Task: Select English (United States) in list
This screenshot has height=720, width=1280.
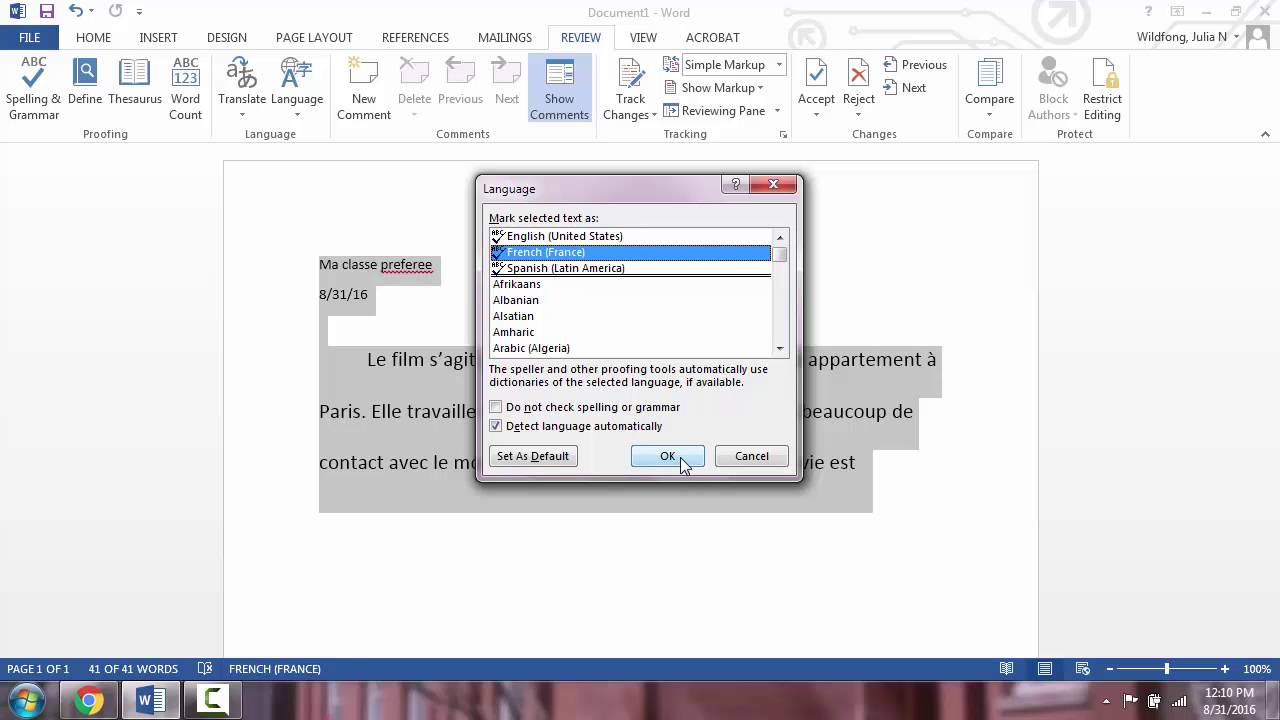Action: (631, 236)
